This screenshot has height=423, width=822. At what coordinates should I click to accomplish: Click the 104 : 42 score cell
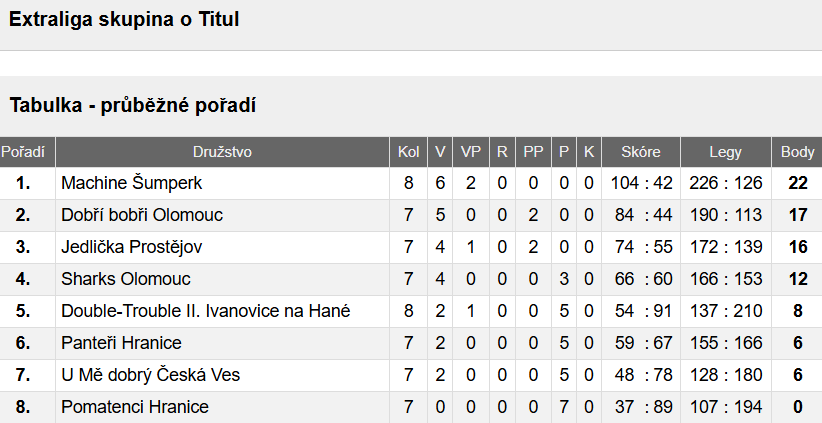[x=641, y=183]
